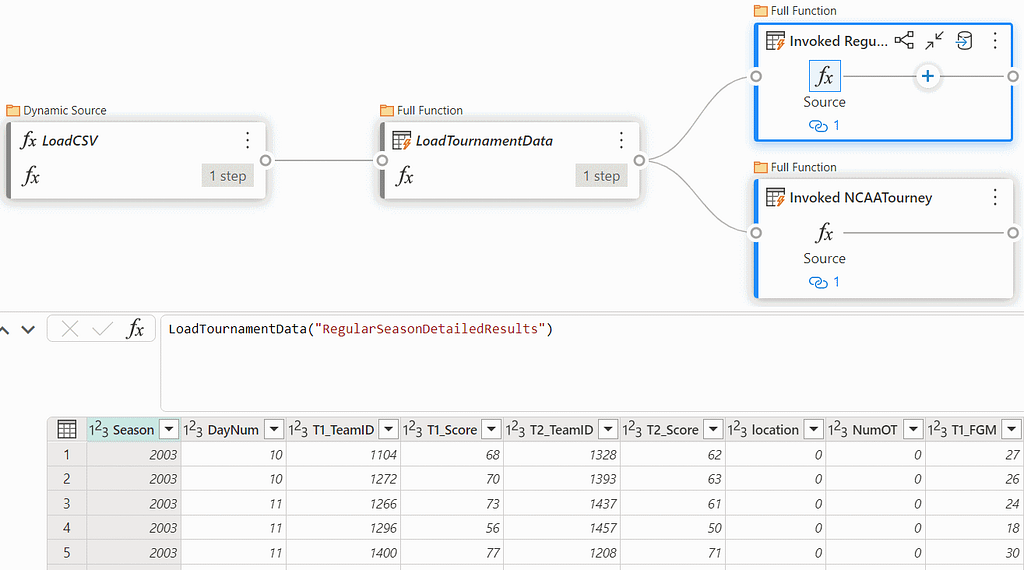Click share/lineage icon on Invoked Regu... node
The height and width of the screenshot is (570, 1024).
(904, 40)
